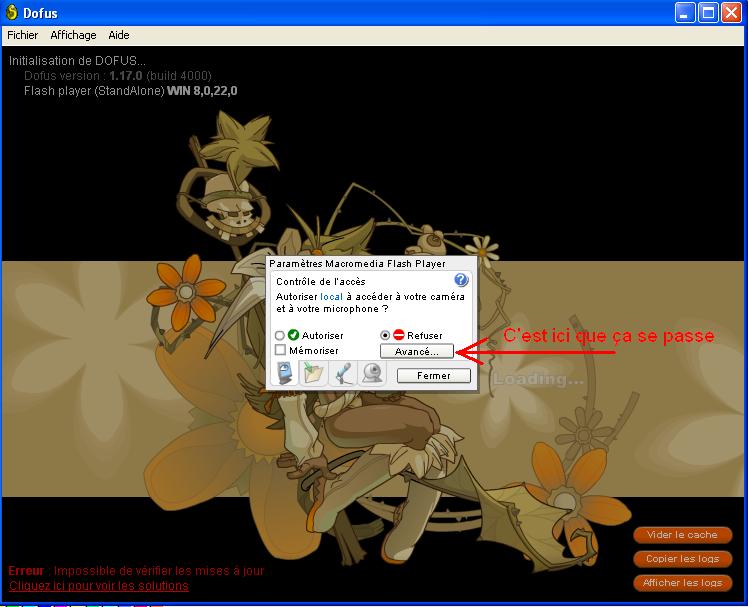Open the local storage folder tab icon
This screenshot has height=607, width=748.
[x=313, y=373]
